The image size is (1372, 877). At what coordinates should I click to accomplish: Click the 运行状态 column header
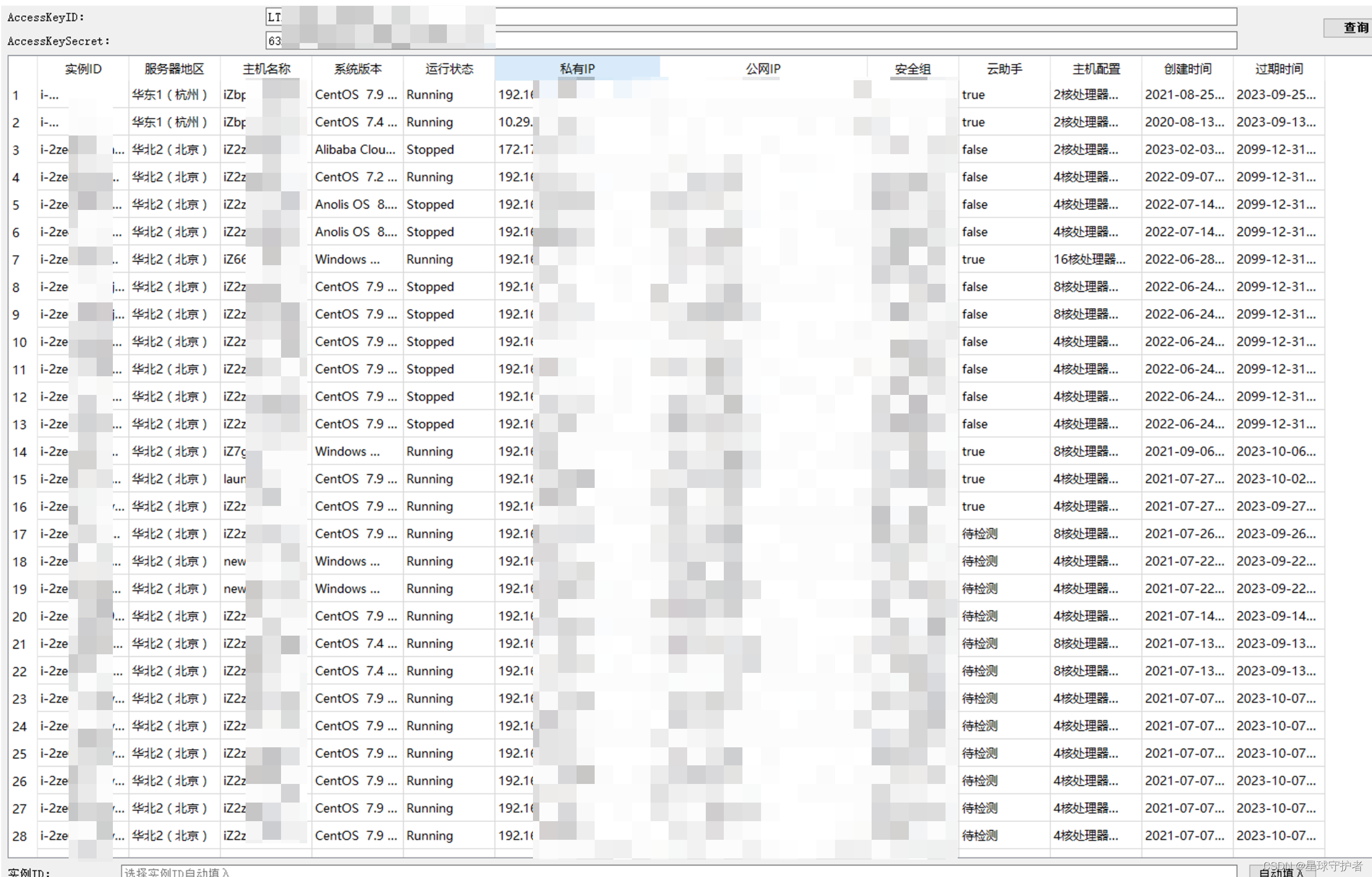click(448, 68)
